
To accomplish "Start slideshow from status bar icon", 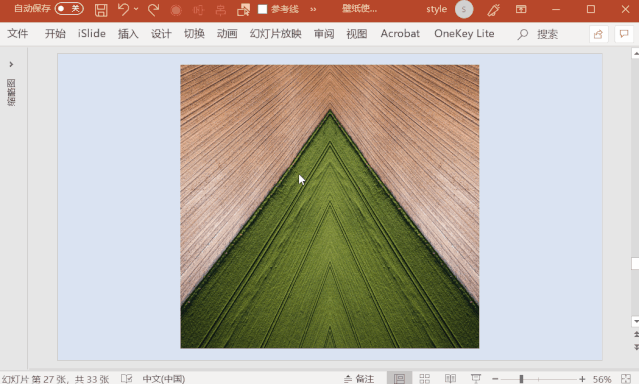I will click(x=476, y=379).
